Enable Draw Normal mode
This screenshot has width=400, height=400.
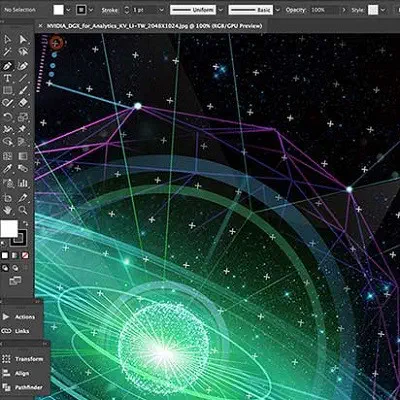[5, 268]
